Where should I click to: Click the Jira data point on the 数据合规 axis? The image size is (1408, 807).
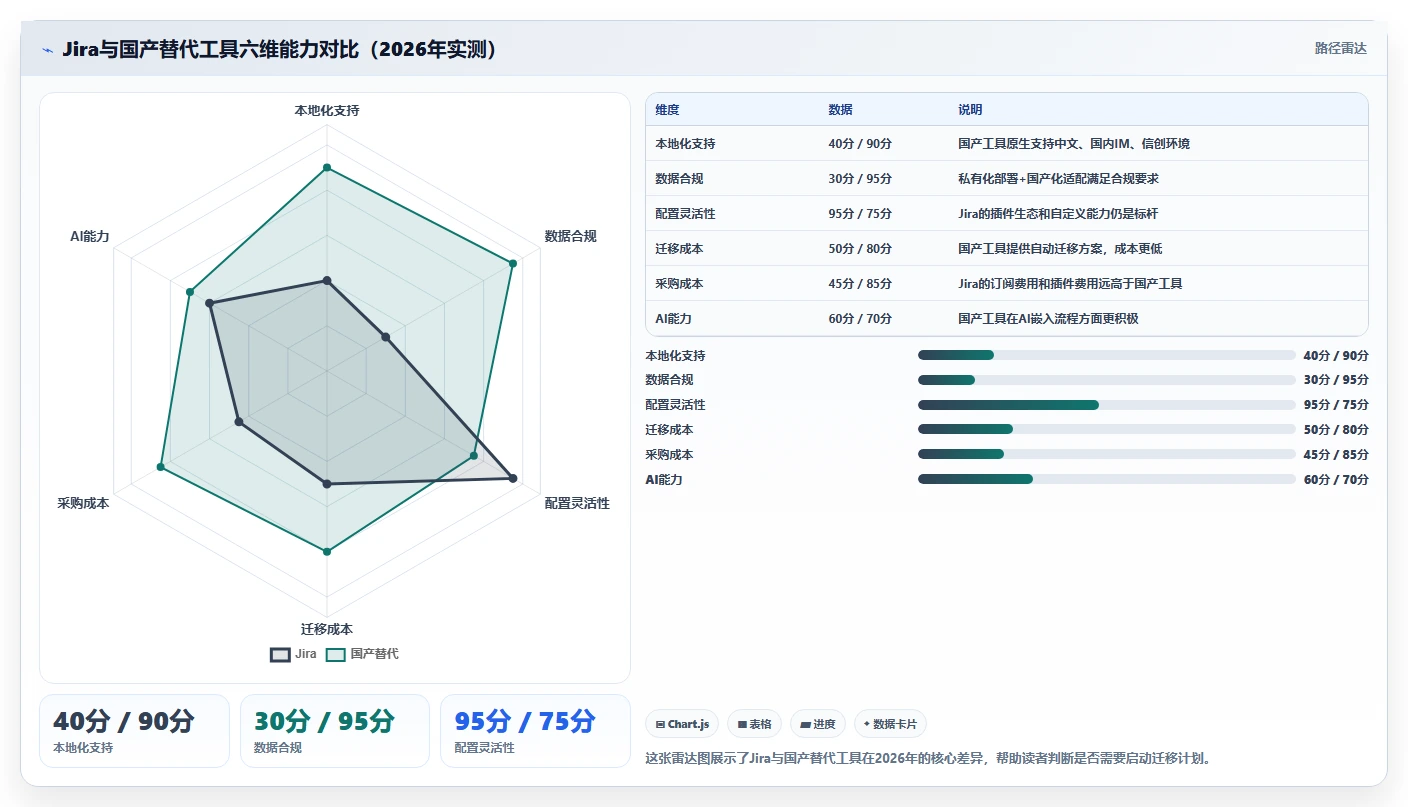pyautogui.click(x=385, y=338)
